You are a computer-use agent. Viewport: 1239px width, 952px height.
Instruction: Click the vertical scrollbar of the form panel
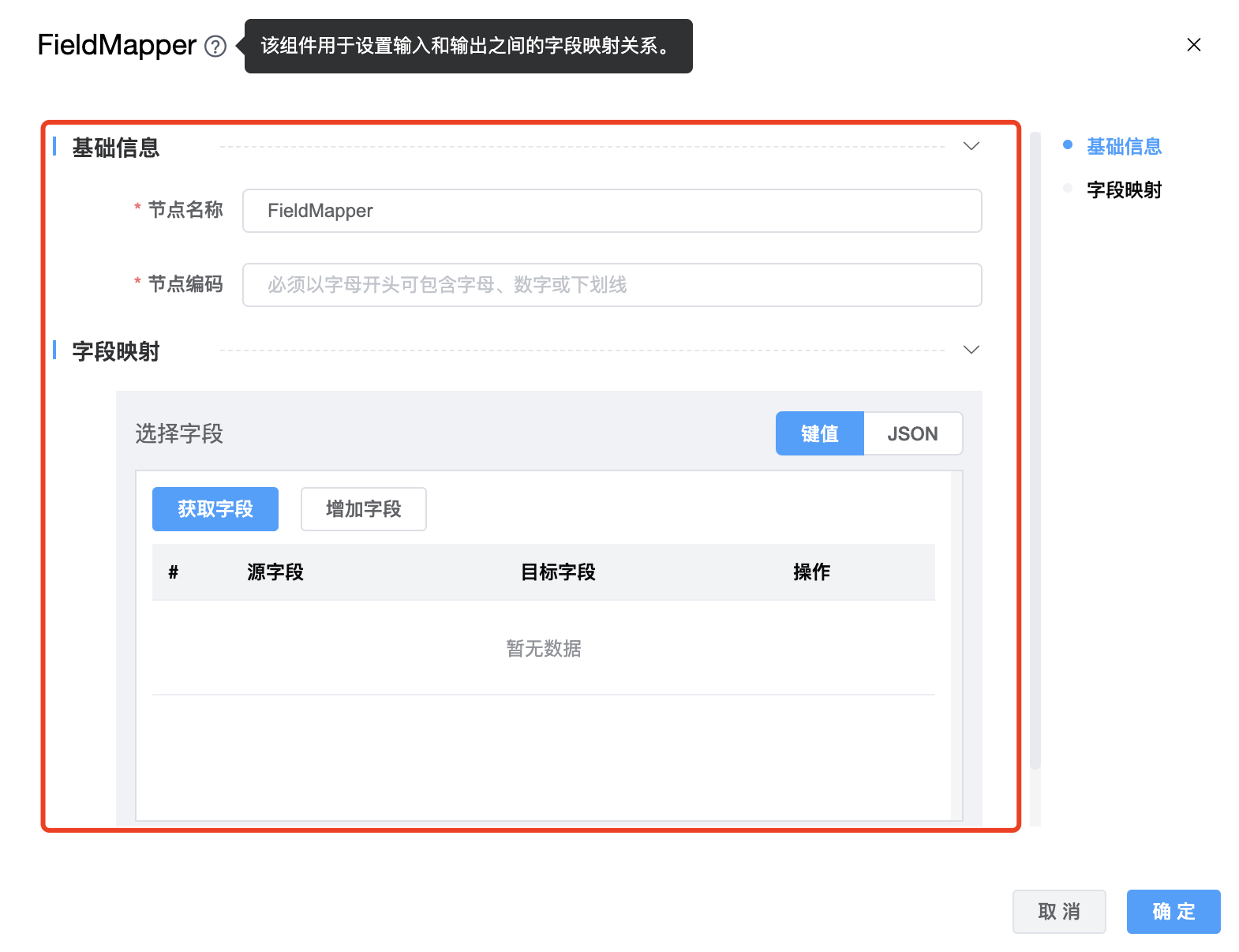click(1035, 450)
